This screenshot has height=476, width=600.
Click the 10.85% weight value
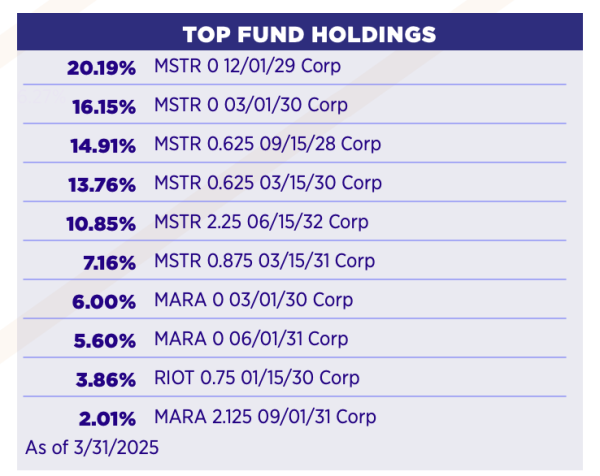[101, 223]
